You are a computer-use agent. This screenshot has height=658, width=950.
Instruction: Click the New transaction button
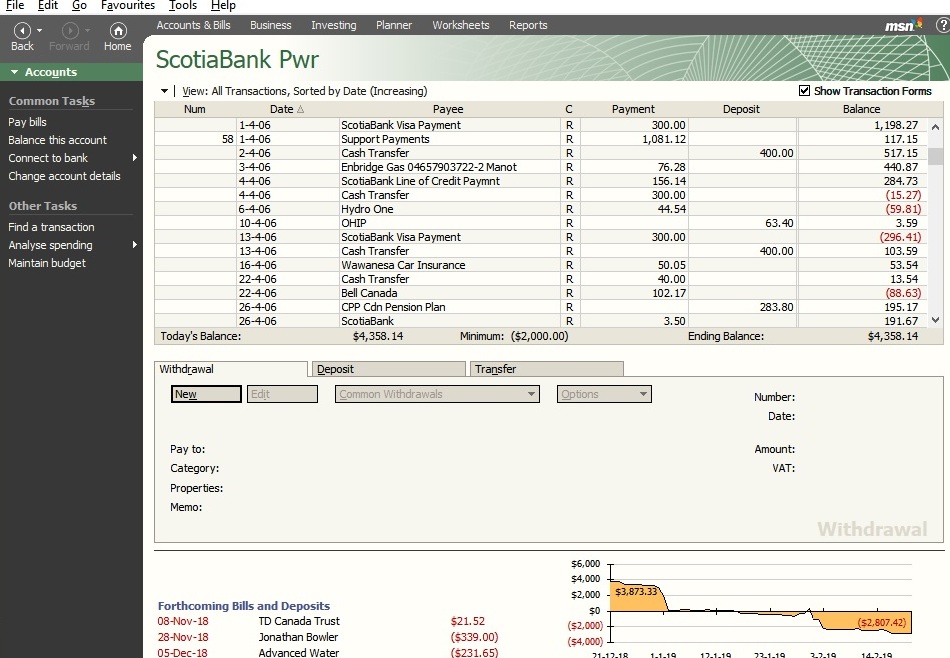[x=206, y=394]
